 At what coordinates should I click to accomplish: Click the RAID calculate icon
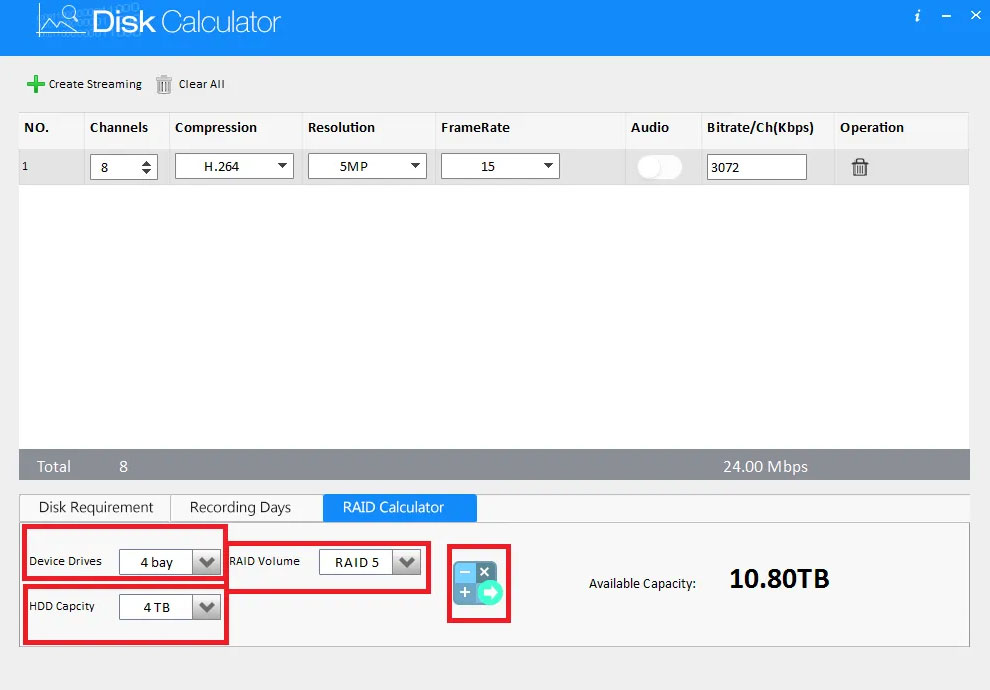[x=478, y=583]
